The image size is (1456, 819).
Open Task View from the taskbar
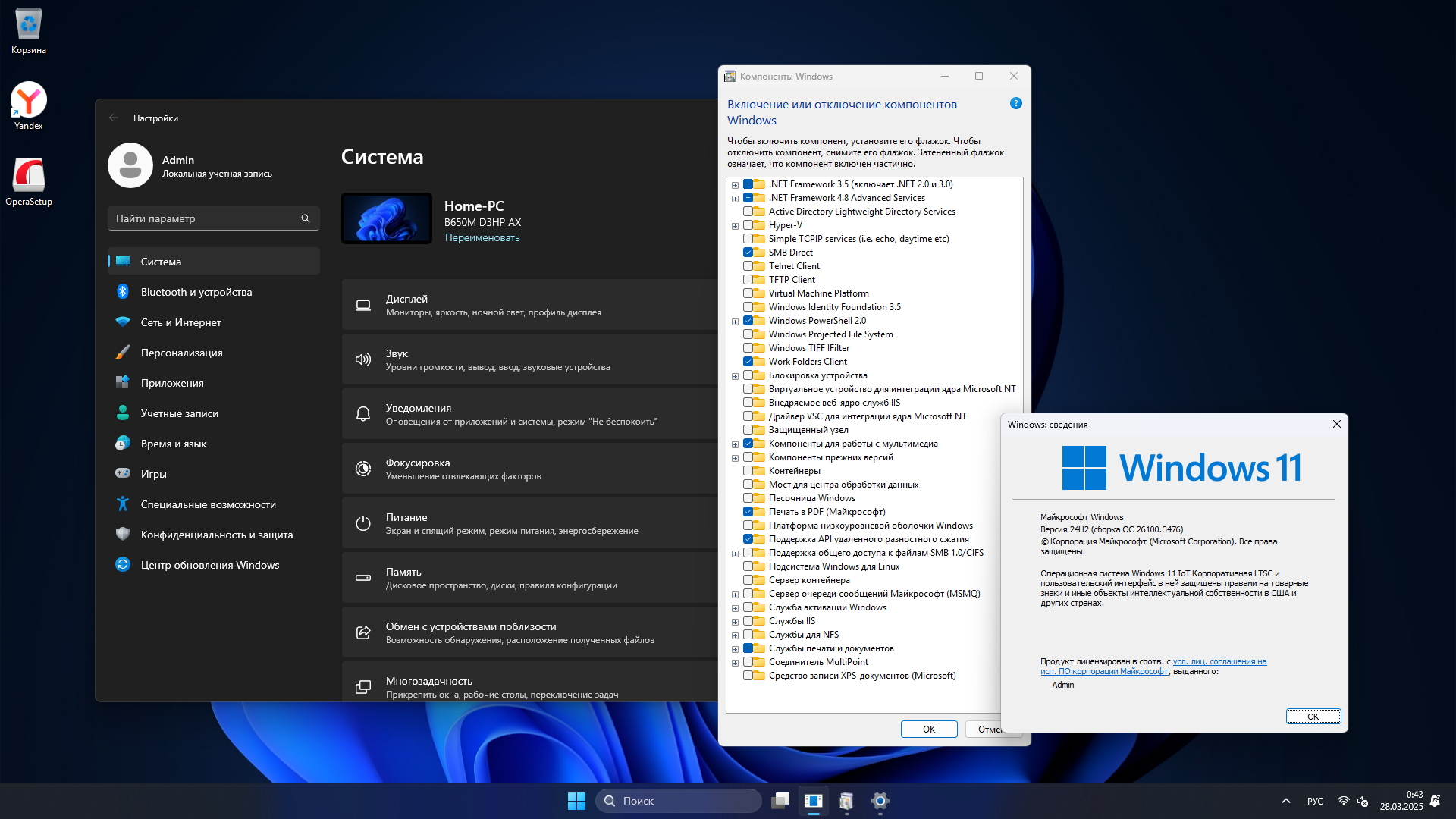point(780,801)
